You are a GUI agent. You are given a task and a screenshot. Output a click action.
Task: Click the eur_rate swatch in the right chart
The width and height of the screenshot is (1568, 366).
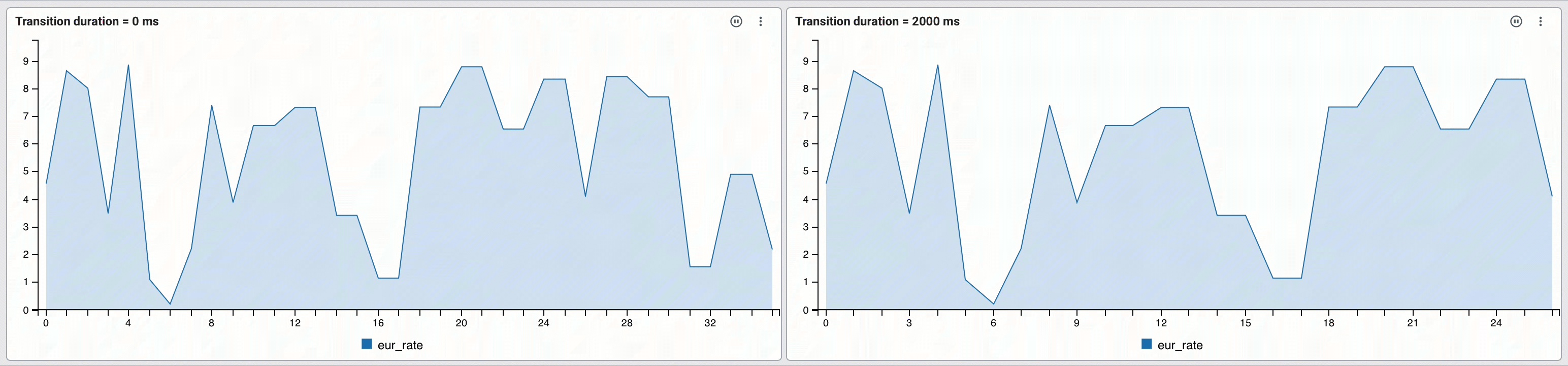click(x=1146, y=344)
